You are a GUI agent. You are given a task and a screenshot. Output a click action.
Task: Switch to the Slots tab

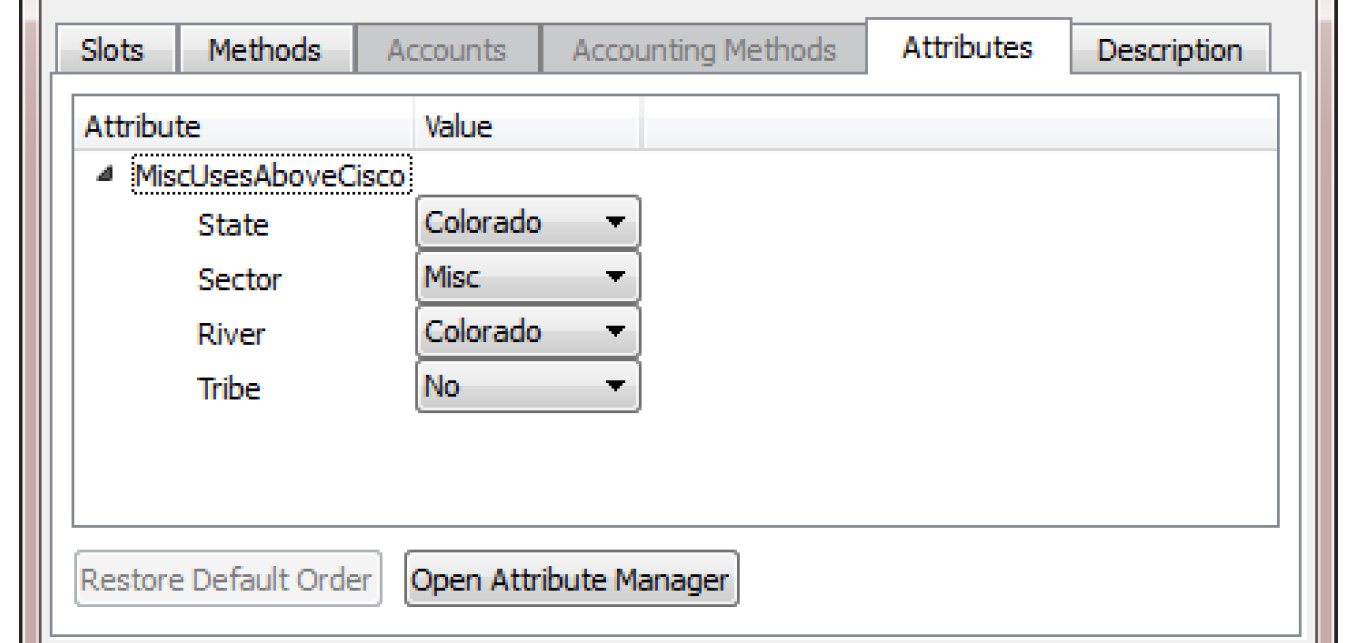(112, 50)
